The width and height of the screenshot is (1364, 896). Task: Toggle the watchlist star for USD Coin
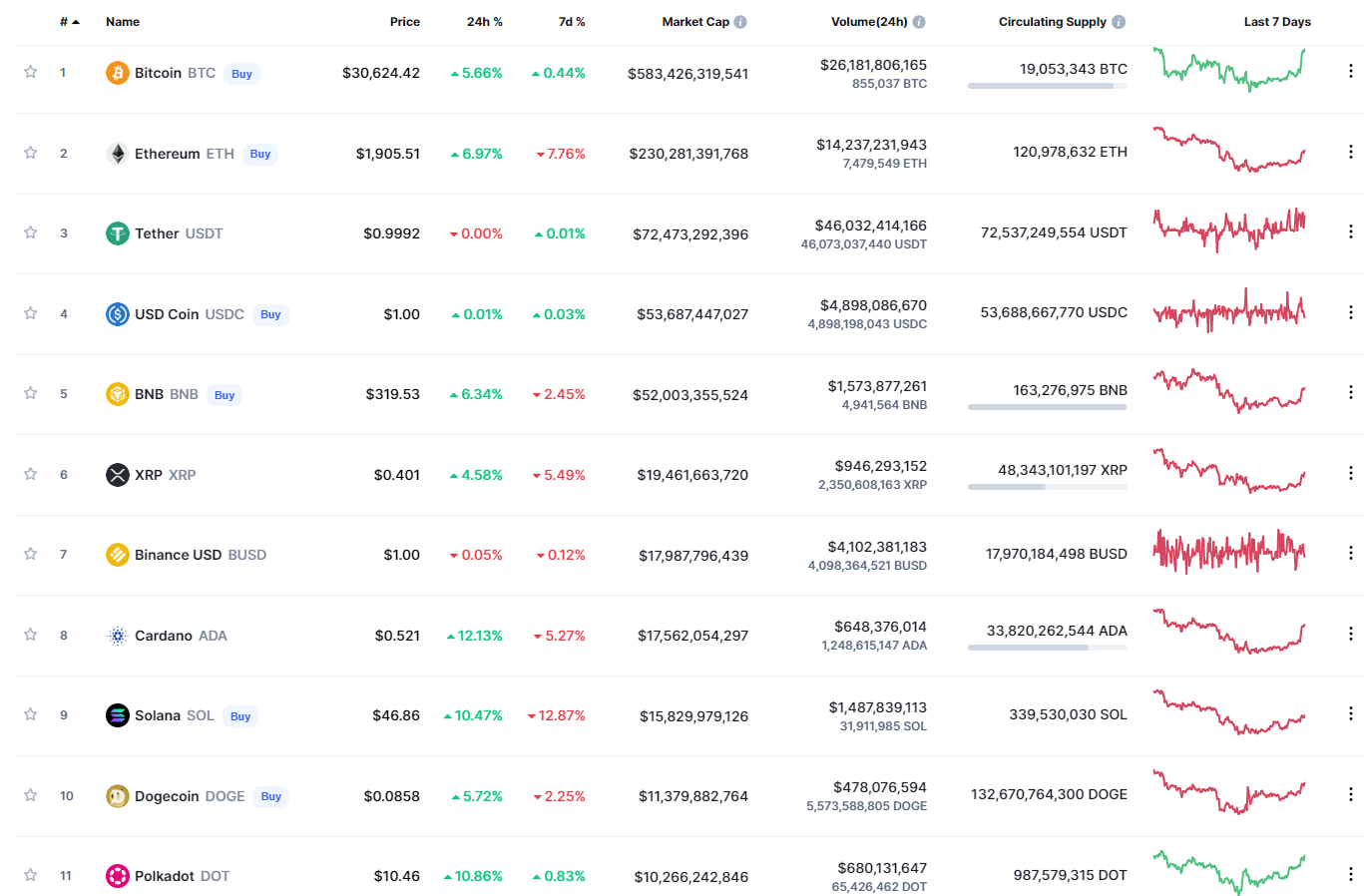coord(31,313)
